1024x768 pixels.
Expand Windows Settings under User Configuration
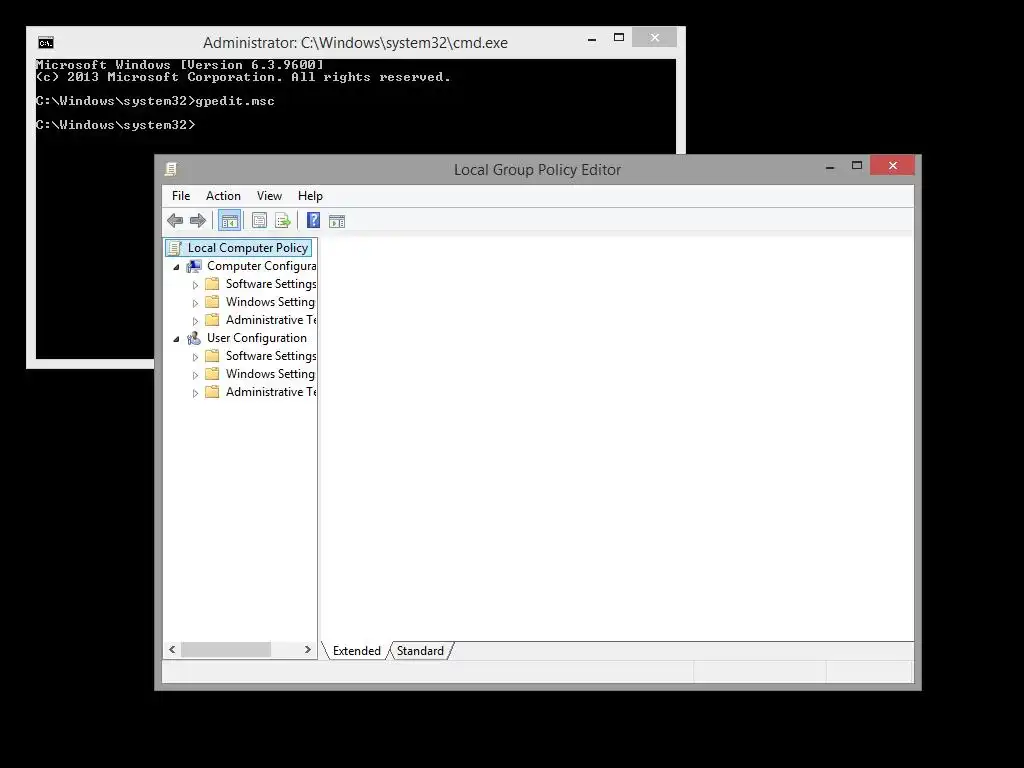coord(195,375)
